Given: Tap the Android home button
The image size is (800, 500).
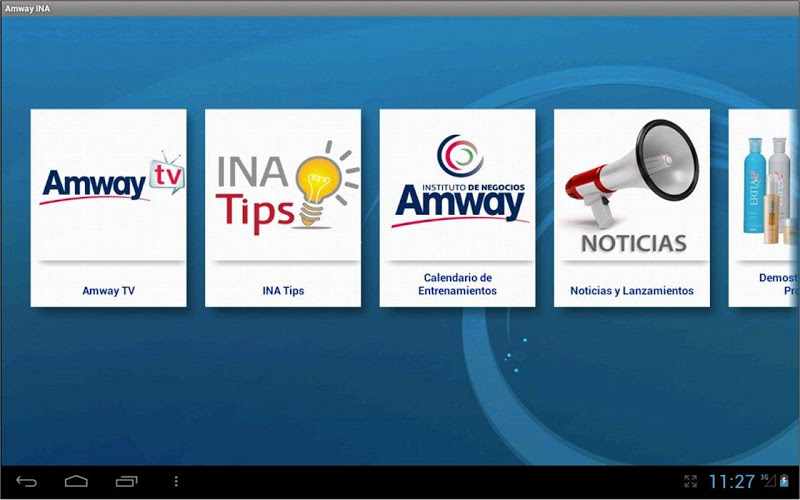Looking at the screenshot, I should (76, 481).
